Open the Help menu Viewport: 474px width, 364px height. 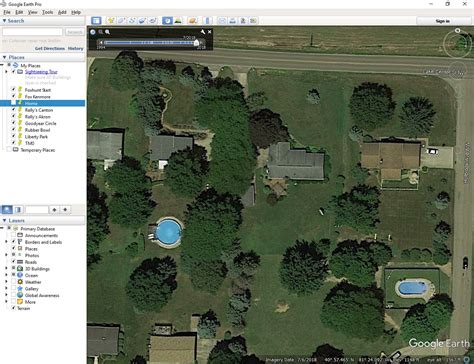pyautogui.click(x=76, y=12)
